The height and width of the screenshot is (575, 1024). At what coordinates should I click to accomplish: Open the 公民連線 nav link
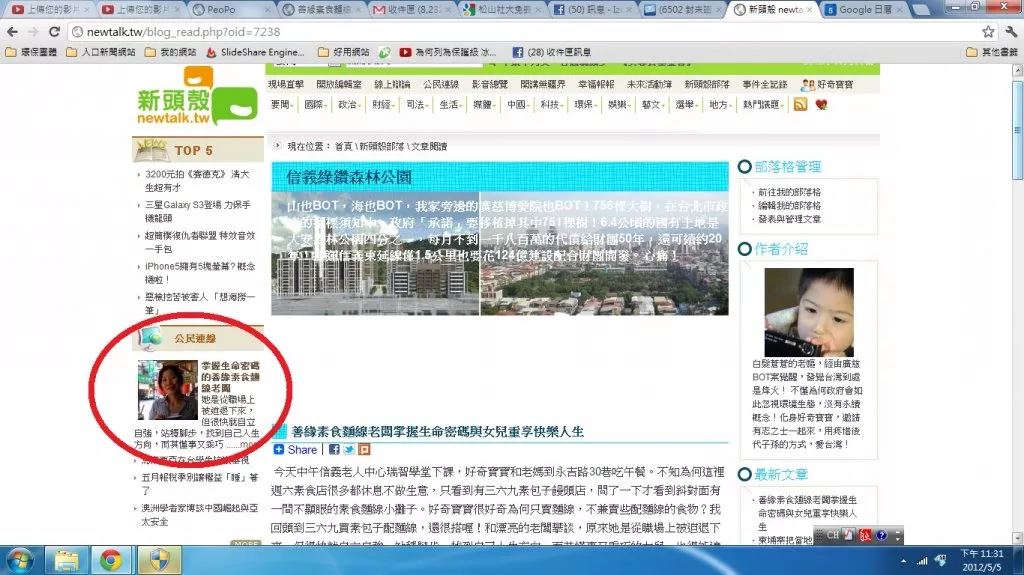click(x=441, y=84)
